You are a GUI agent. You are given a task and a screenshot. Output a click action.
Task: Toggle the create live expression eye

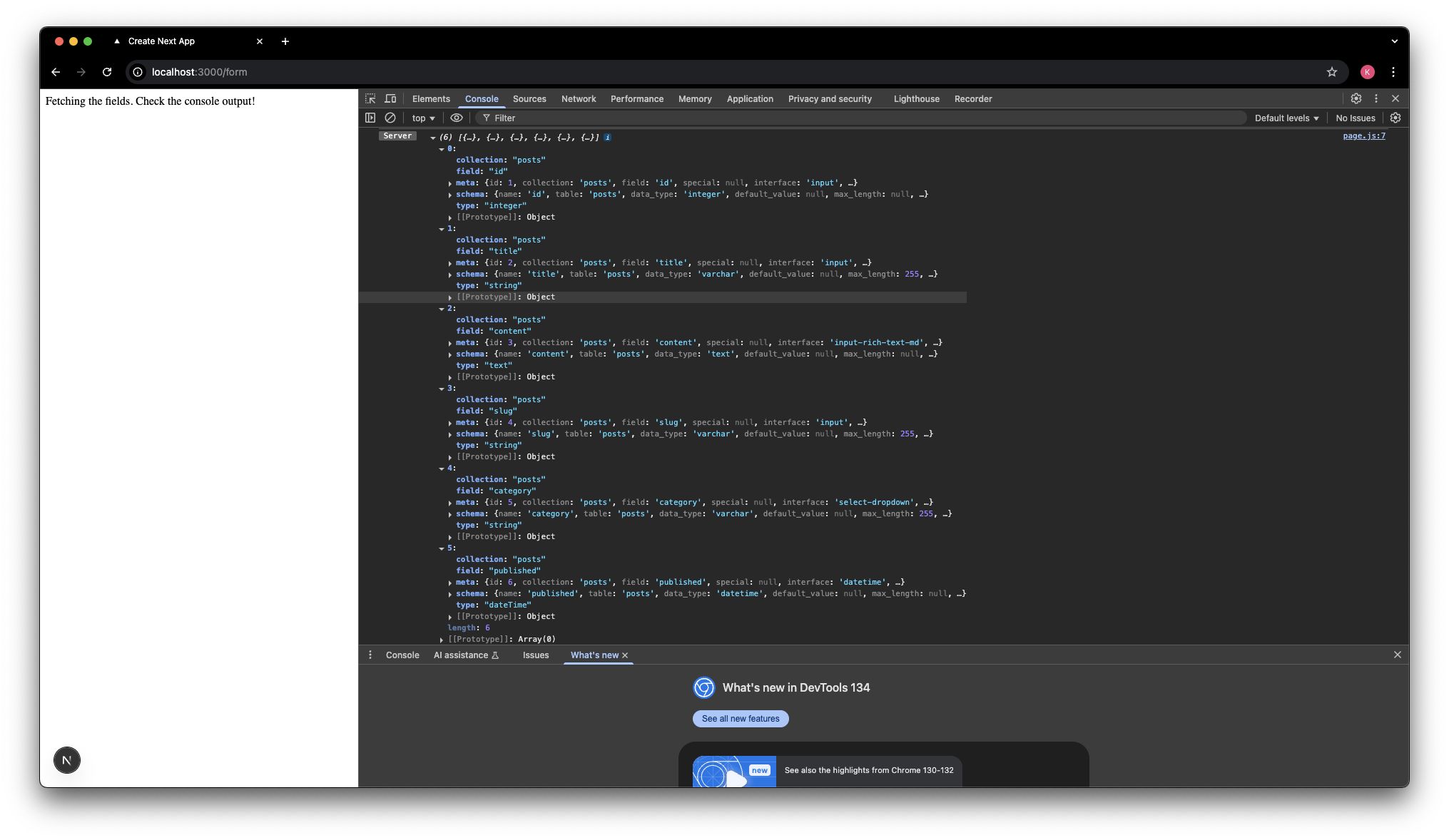point(457,118)
